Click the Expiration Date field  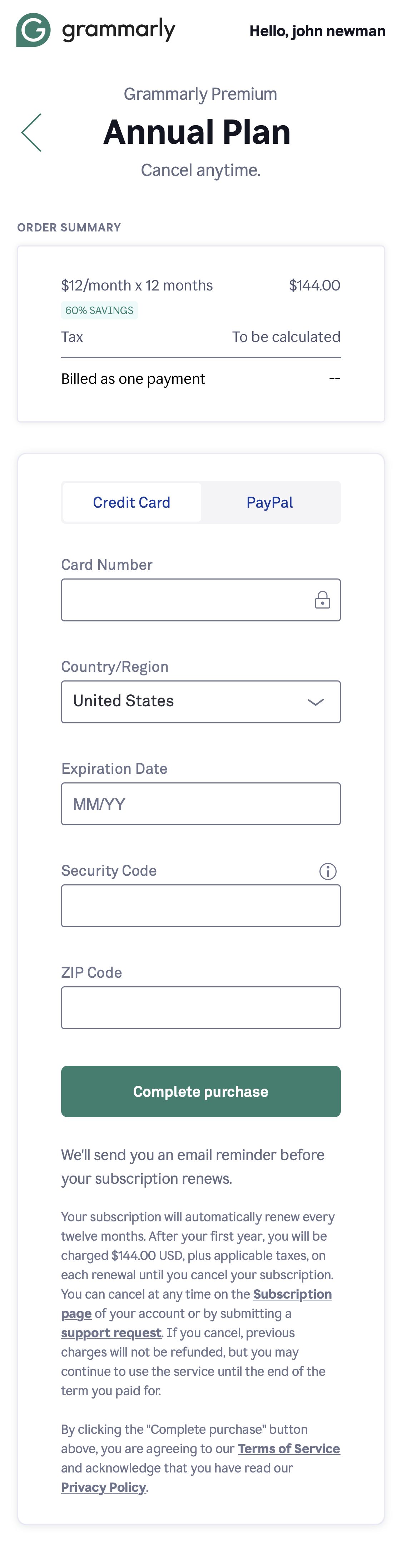(201, 803)
